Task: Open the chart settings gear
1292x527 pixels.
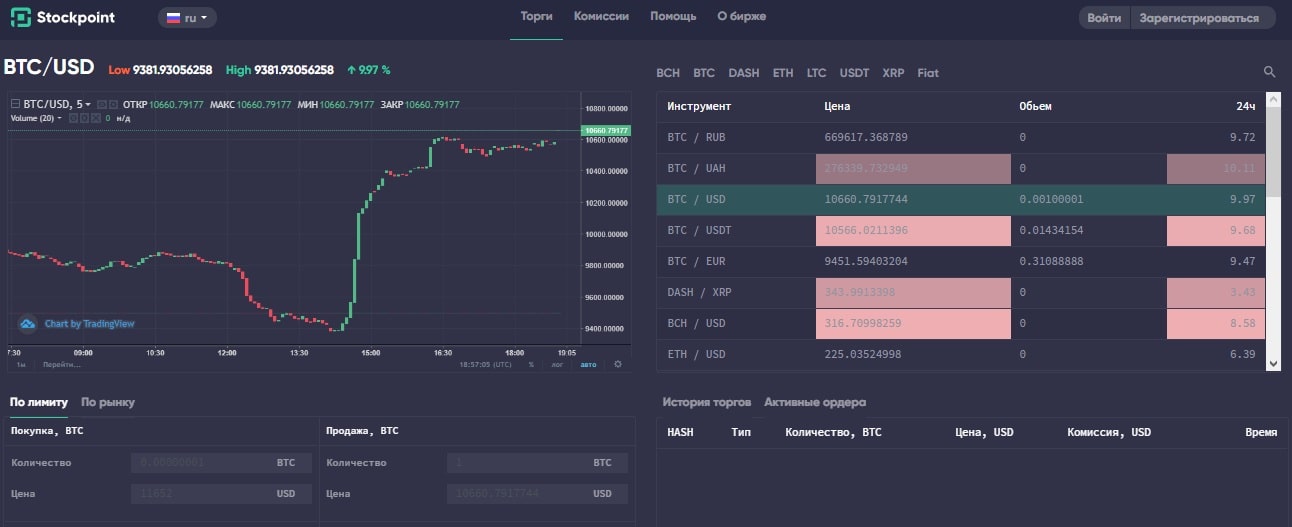Action: point(617,364)
